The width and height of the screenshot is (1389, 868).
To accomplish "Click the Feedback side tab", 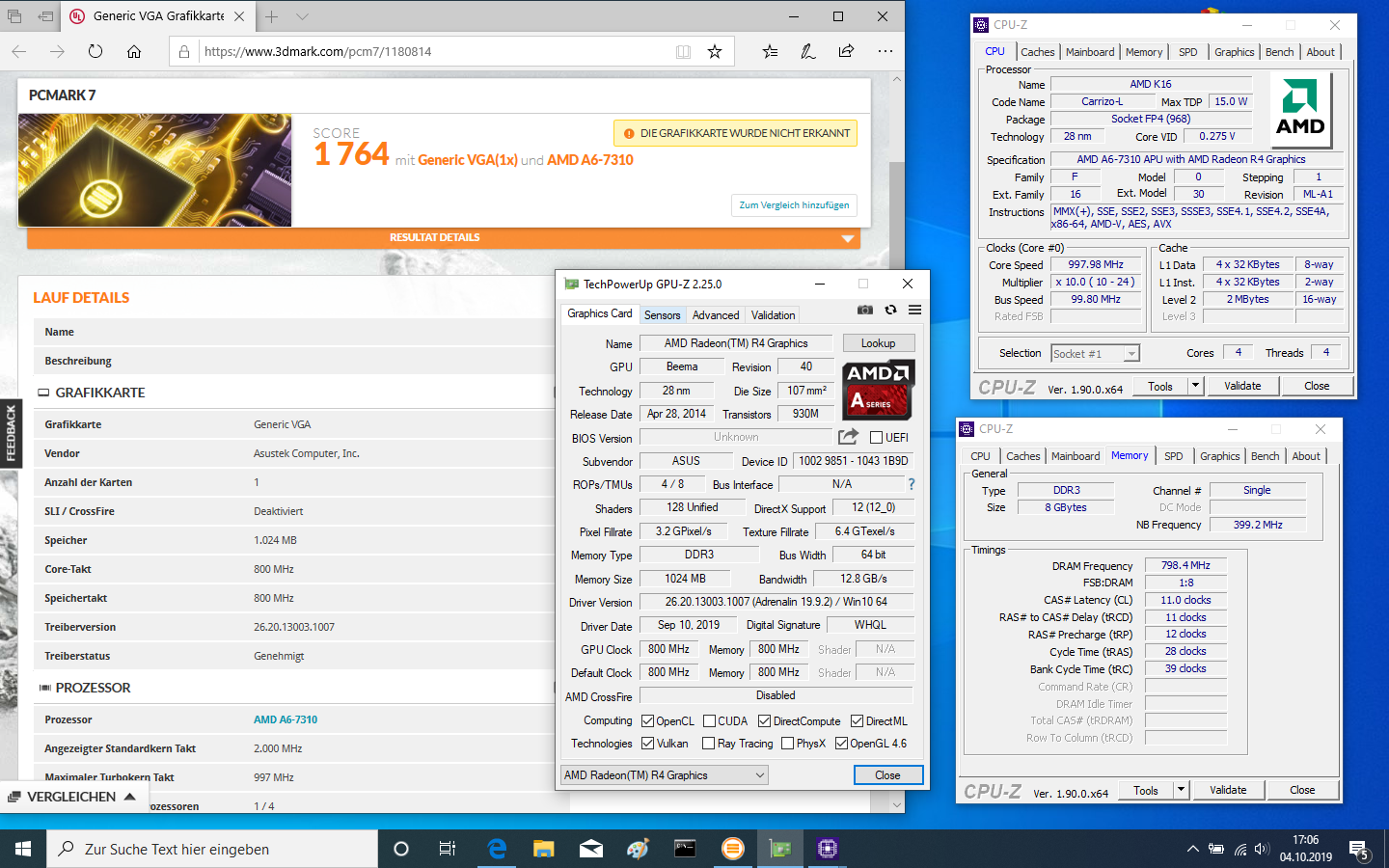I will click(11, 433).
